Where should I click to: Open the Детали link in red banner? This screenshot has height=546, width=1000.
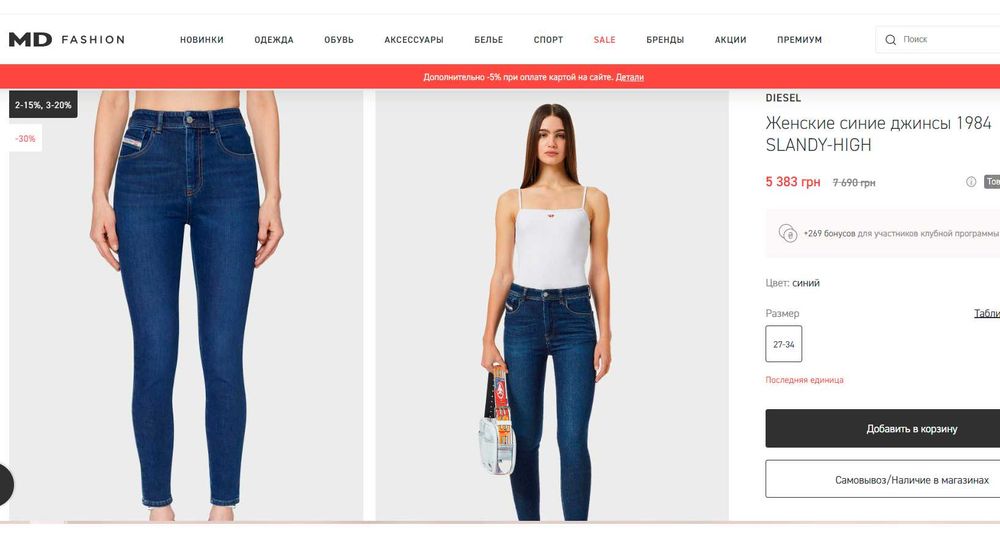[629, 77]
